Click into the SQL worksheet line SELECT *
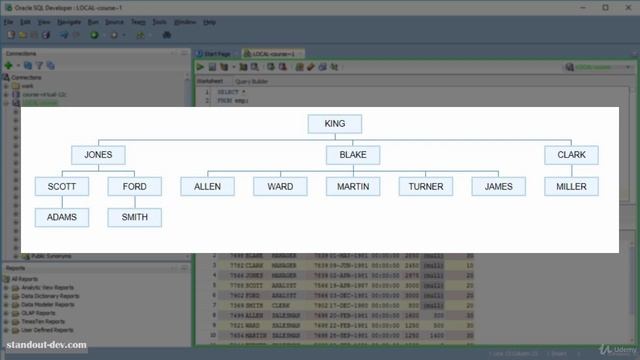Screen dimensions: 640x360 (231, 92)
